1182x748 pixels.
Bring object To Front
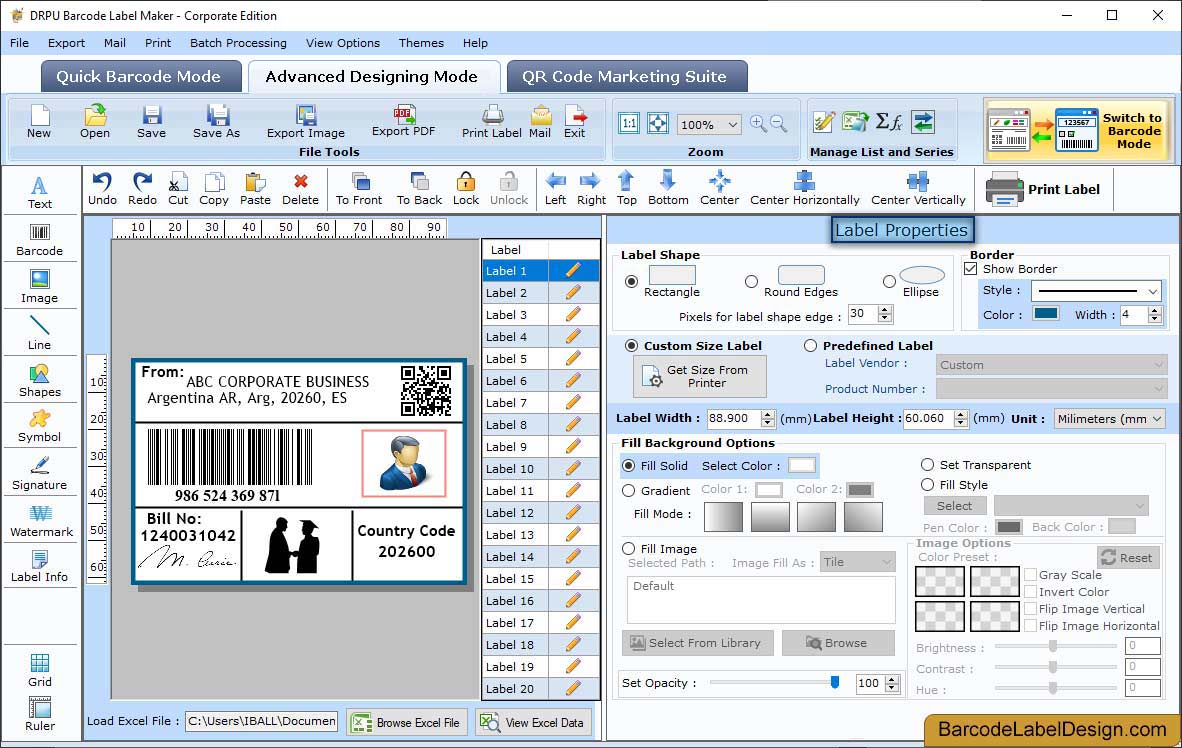(359, 189)
